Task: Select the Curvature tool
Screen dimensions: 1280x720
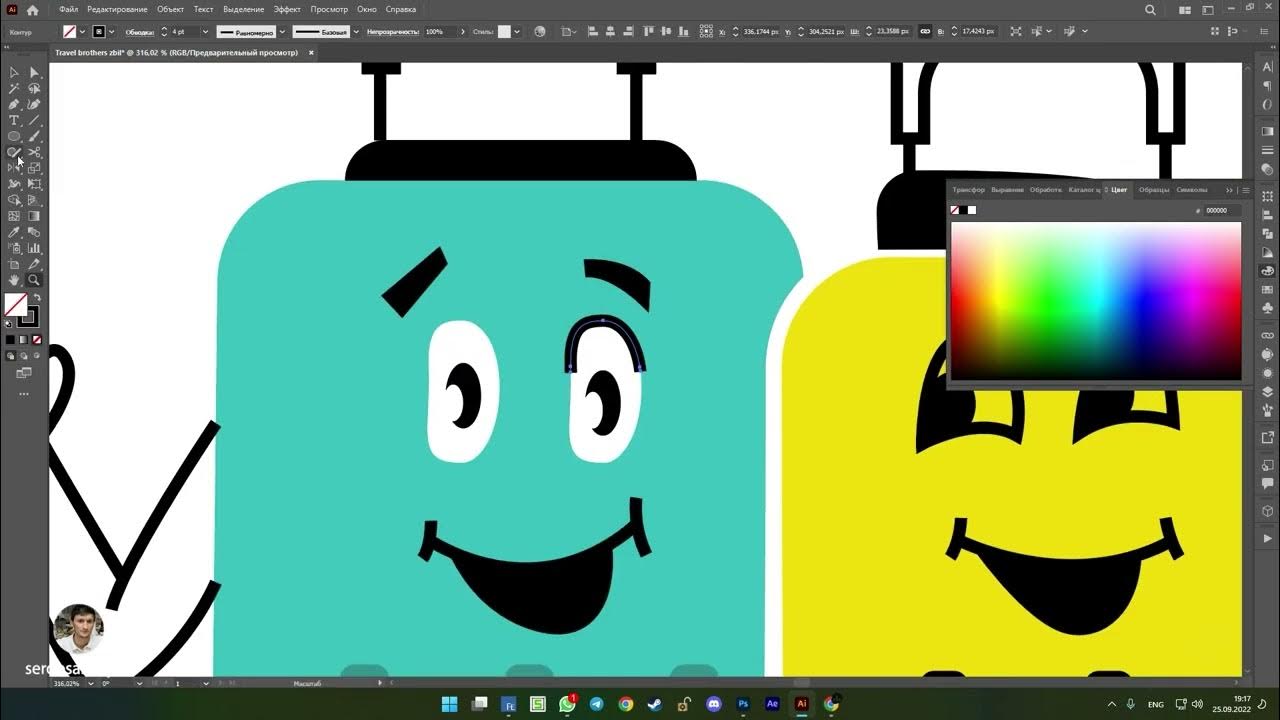Action: click(x=34, y=104)
